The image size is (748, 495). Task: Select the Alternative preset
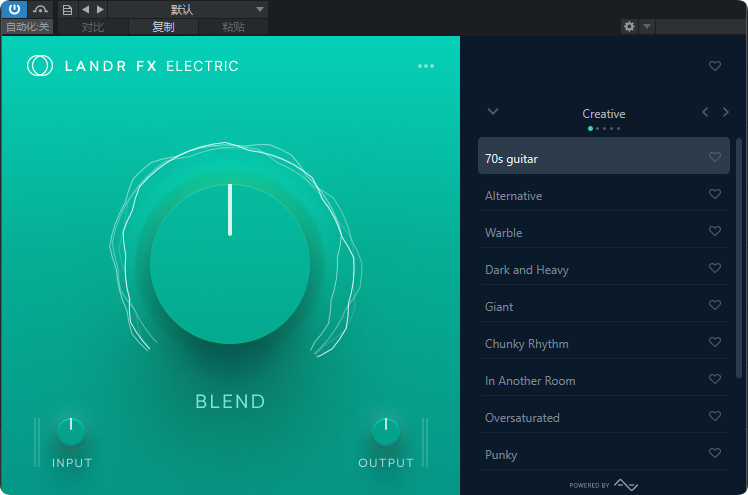604,196
